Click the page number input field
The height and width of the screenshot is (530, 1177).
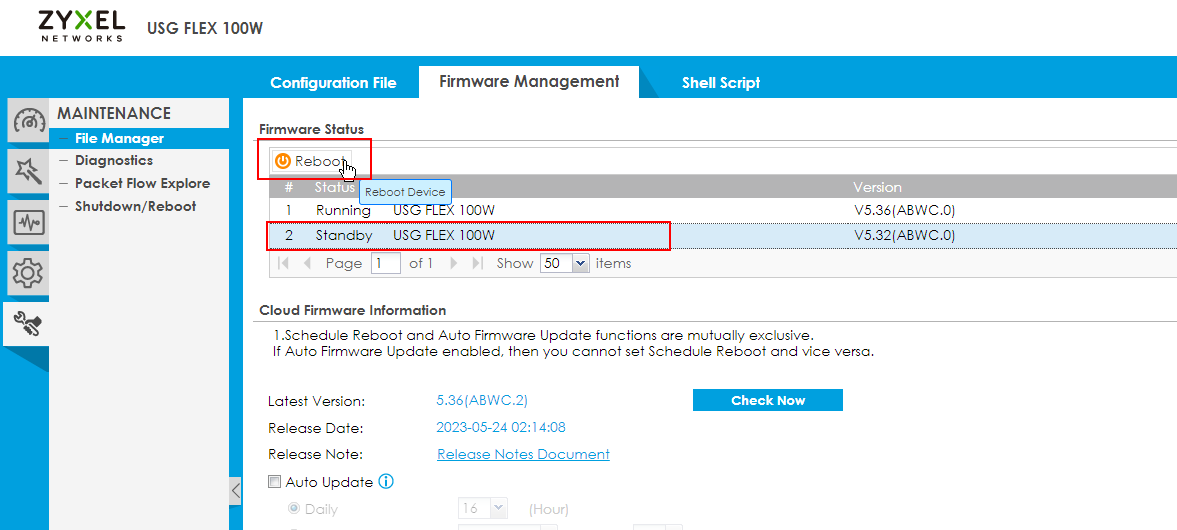(385, 263)
